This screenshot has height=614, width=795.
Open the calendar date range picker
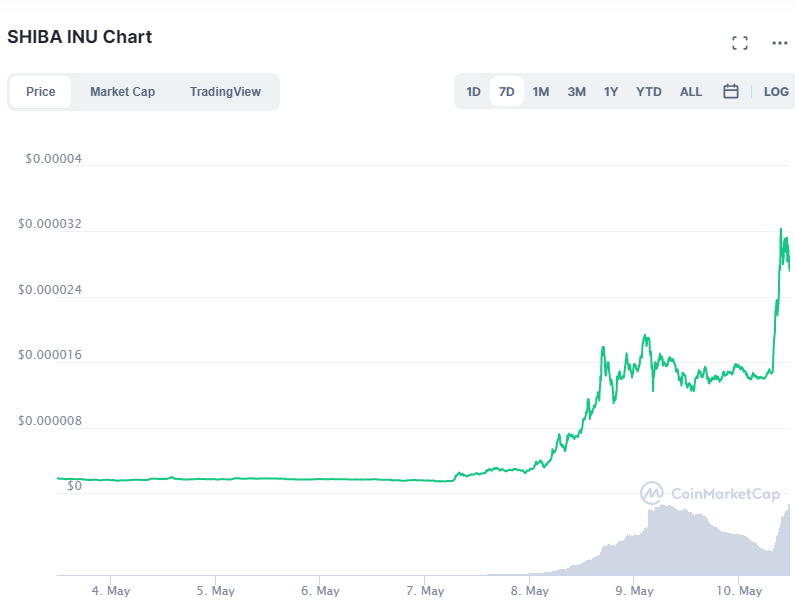click(731, 91)
